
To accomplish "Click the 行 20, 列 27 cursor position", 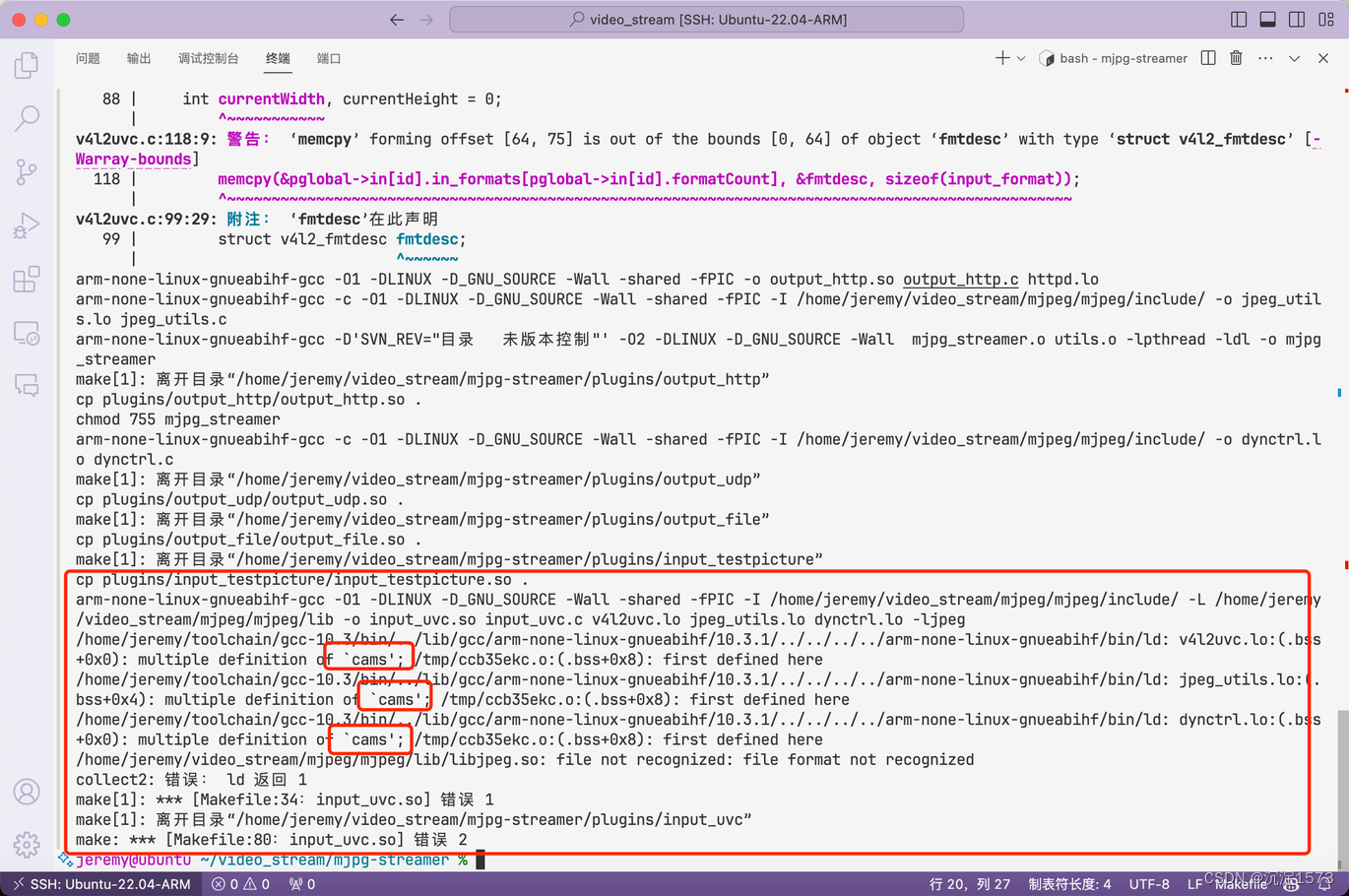I will click(x=970, y=884).
